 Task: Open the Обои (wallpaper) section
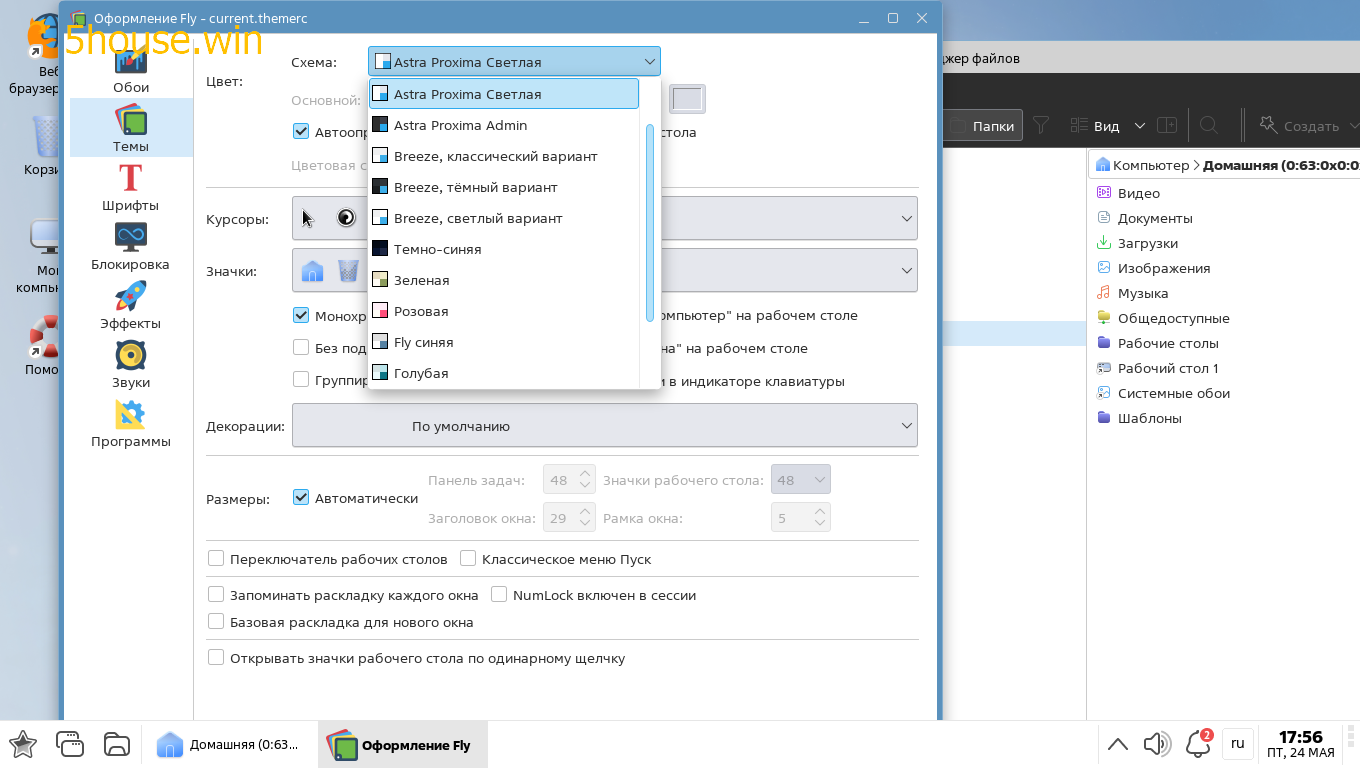tap(131, 72)
